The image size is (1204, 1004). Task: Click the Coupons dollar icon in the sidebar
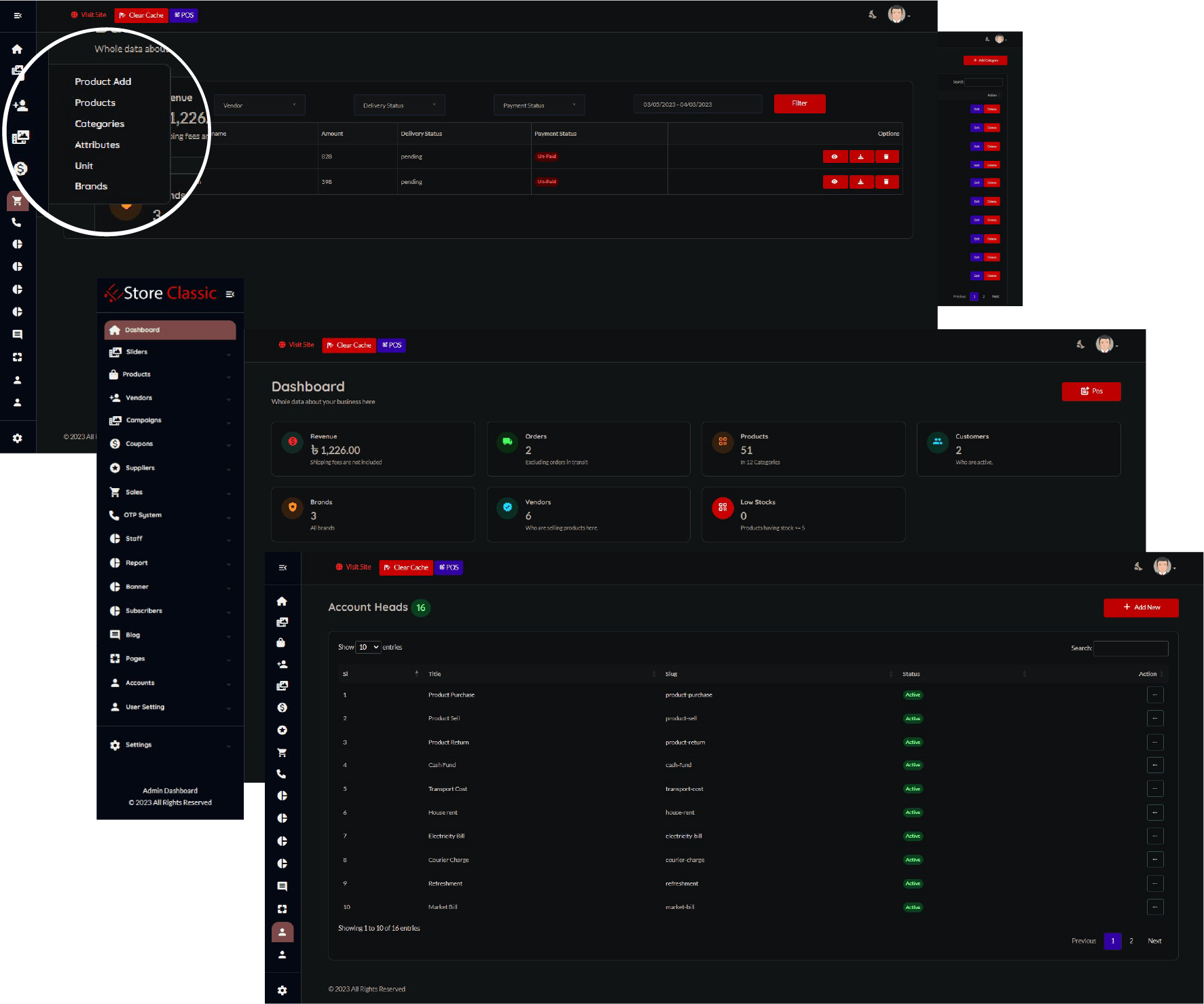coord(115,444)
